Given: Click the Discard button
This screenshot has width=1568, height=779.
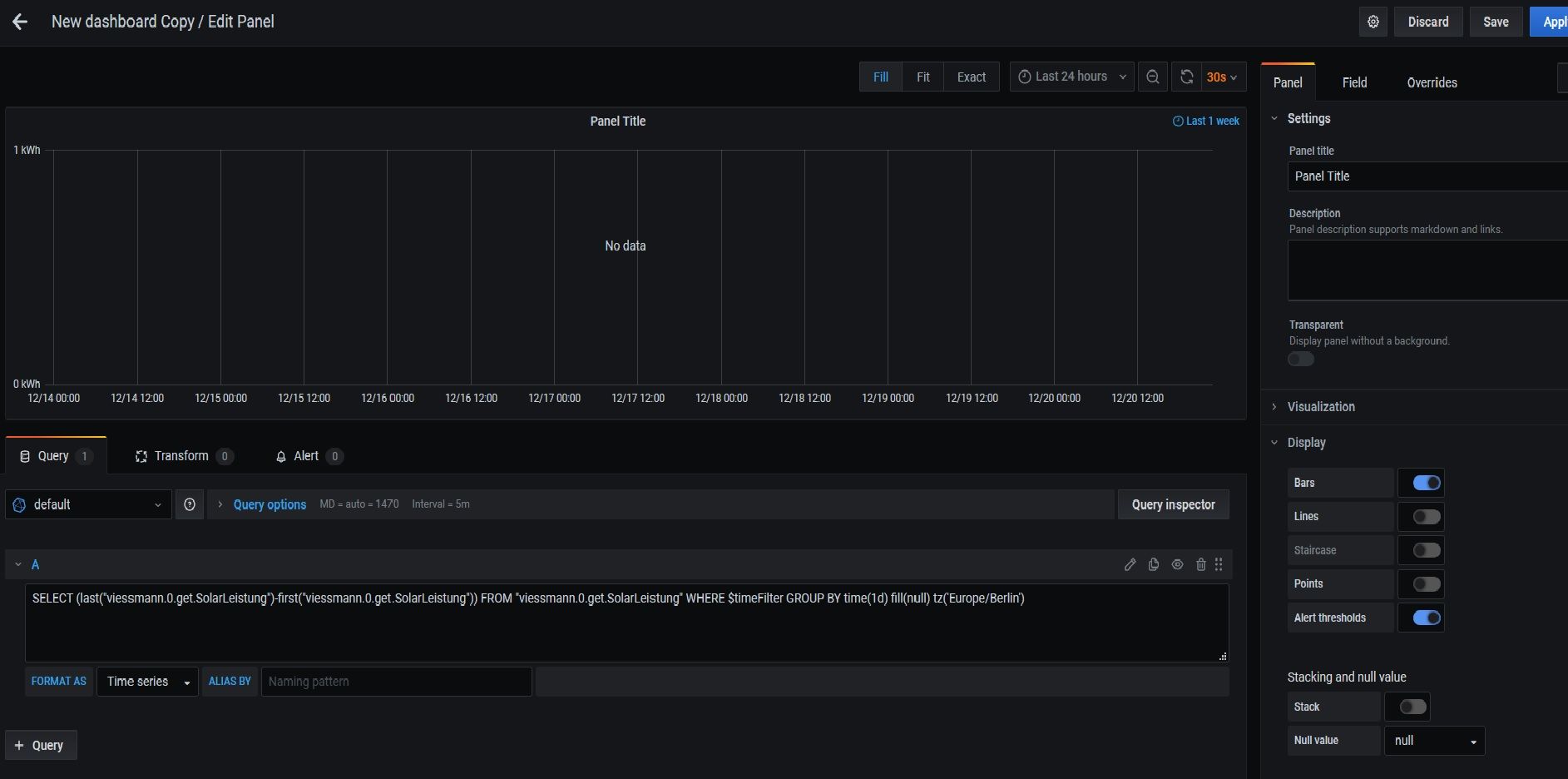Looking at the screenshot, I should click(x=1427, y=22).
